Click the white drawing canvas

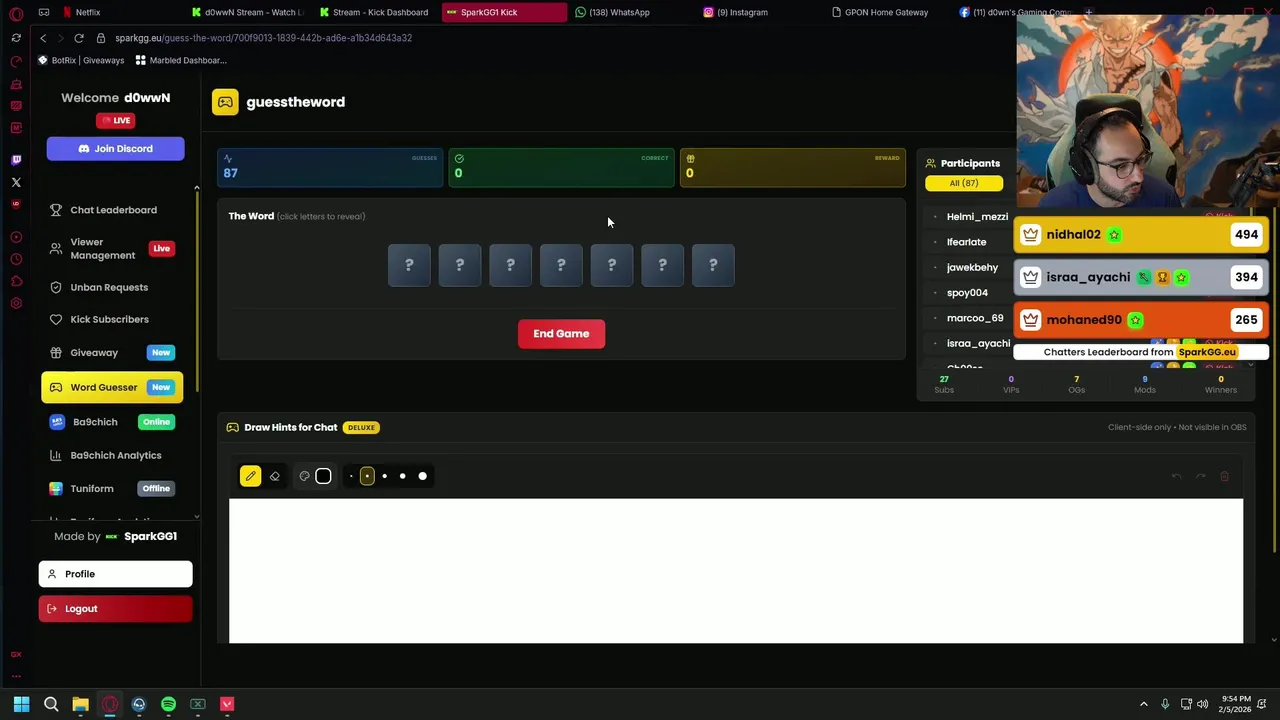pyautogui.click(x=736, y=571)
